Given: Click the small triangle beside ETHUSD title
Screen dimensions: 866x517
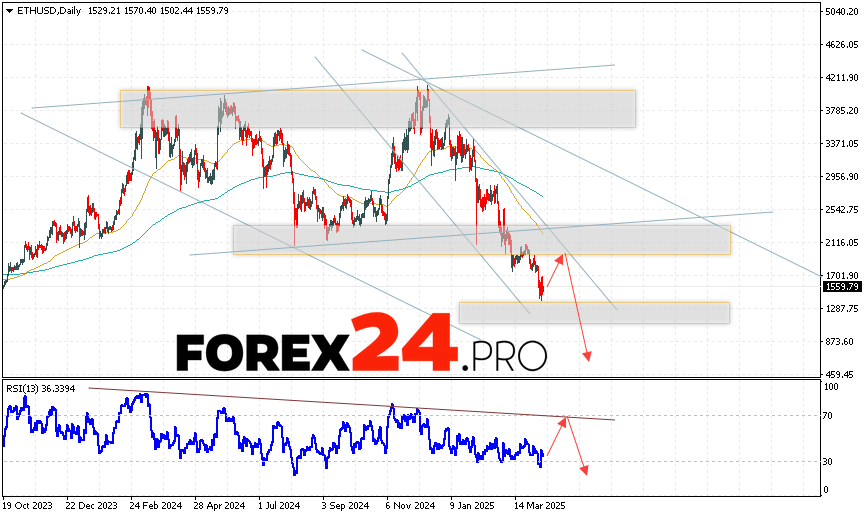Looking at the screenshot, I should (x=8, y=9).
